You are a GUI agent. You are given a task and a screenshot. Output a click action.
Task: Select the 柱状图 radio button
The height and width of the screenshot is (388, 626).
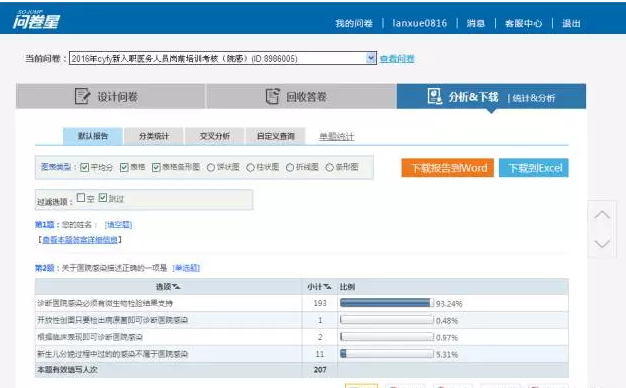(x=250, y=168)
